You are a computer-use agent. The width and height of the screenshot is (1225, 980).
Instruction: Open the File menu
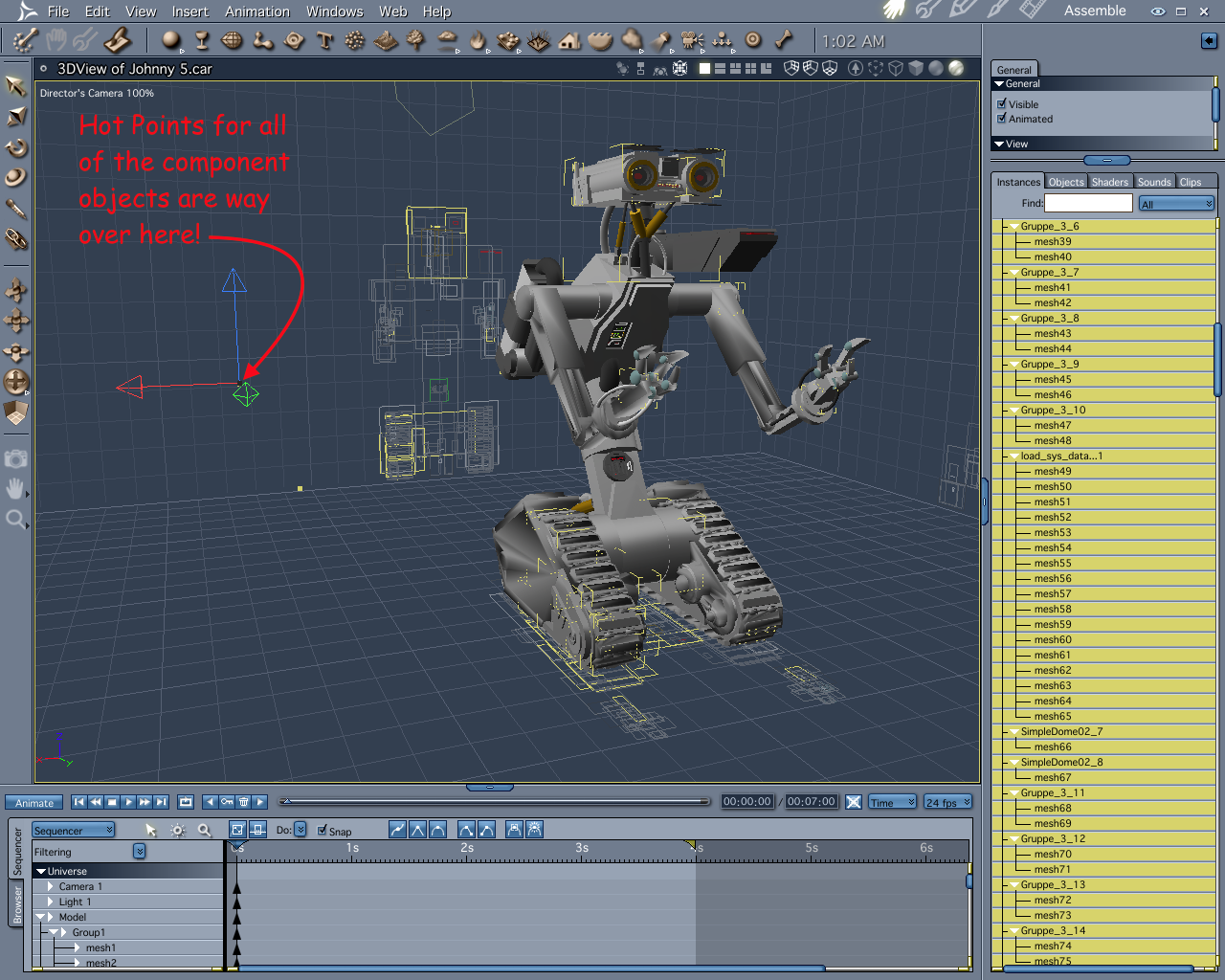pyautogui.click(x=58, y=11)
